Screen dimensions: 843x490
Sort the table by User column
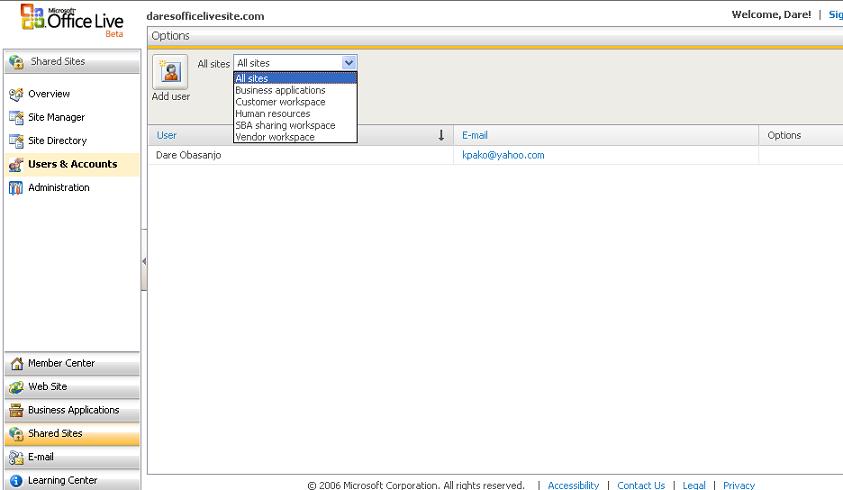167,135
